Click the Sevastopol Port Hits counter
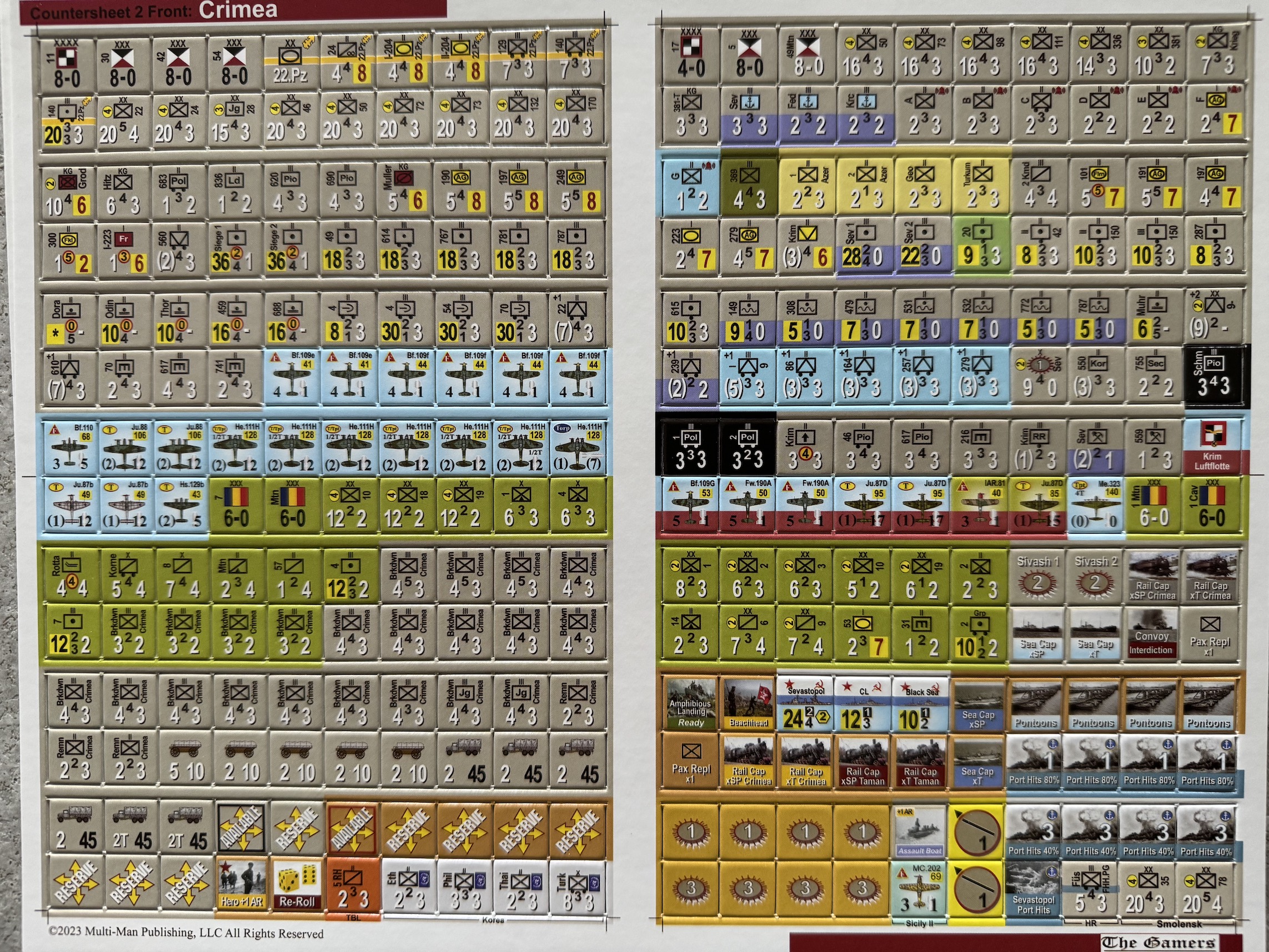 click(x=1033, y=888)
